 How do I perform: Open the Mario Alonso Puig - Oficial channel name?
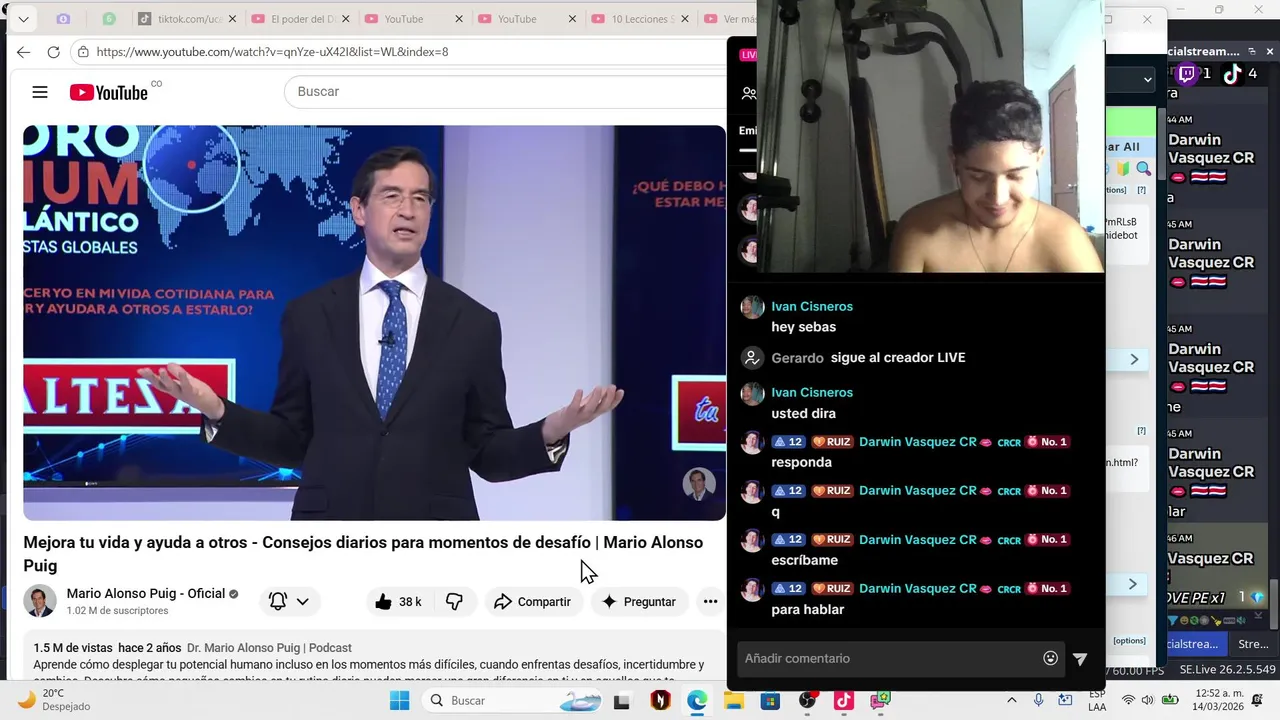point(146,594)
